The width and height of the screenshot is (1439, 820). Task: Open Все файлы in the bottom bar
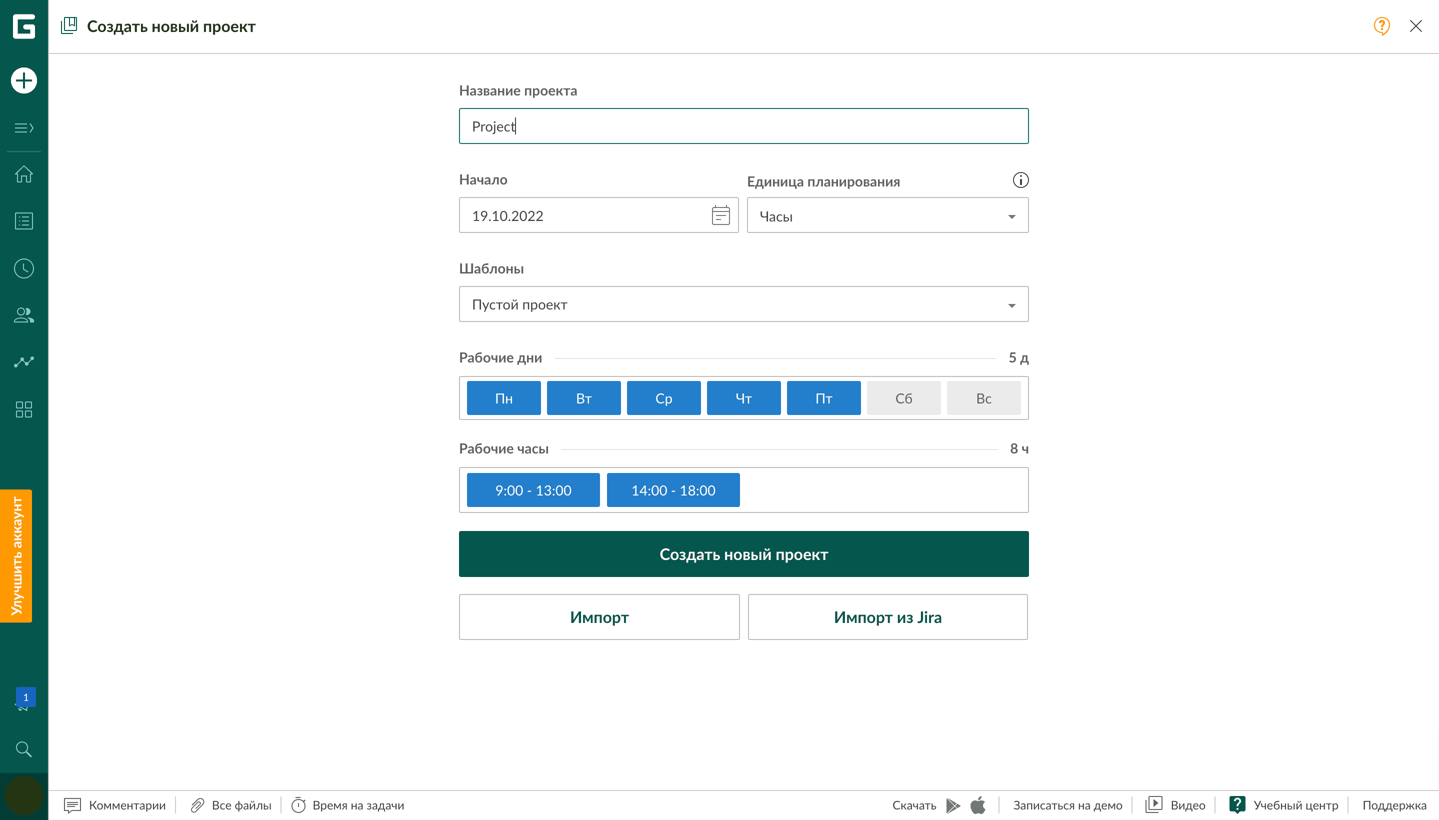tap(241, 805)
